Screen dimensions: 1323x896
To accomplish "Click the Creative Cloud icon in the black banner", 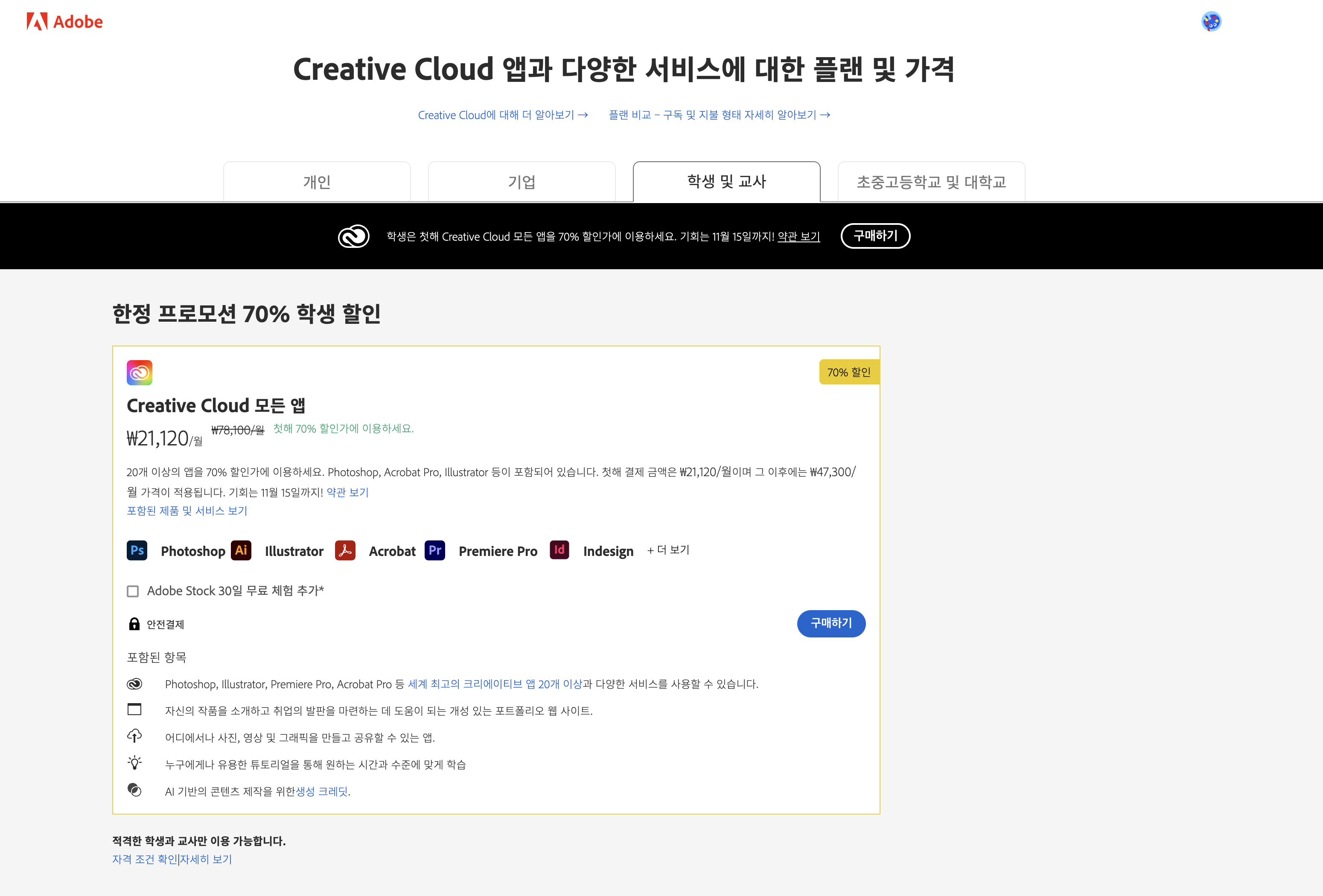I will pyautogui.click(x=353, y=236).
